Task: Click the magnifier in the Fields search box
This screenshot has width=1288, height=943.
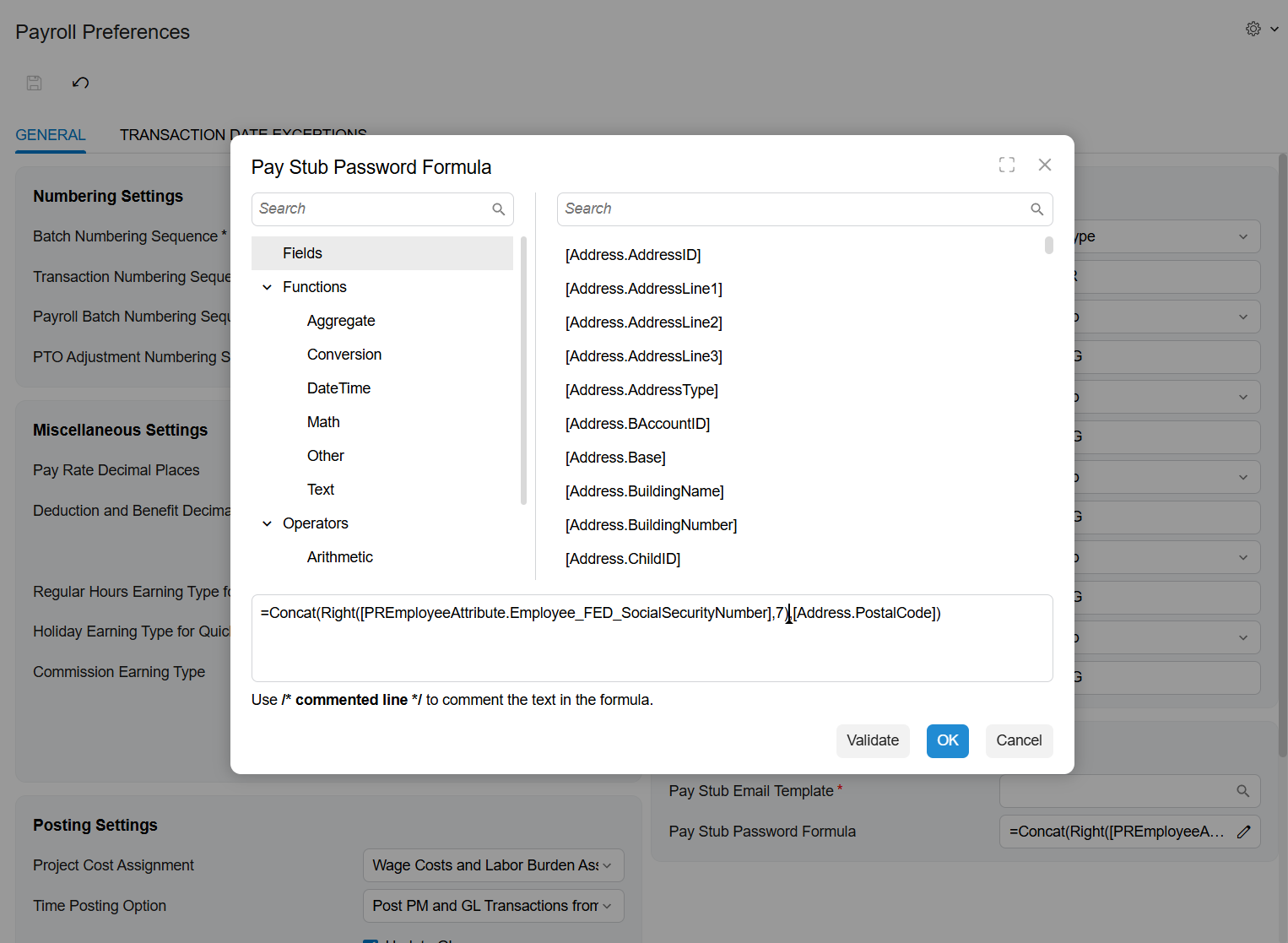Action: pyautogui.click(x=498, y=209)
